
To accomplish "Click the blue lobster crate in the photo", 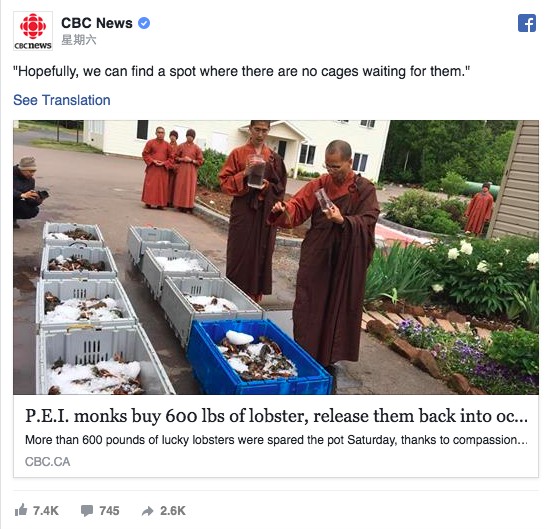I will (x=259, y=358).
